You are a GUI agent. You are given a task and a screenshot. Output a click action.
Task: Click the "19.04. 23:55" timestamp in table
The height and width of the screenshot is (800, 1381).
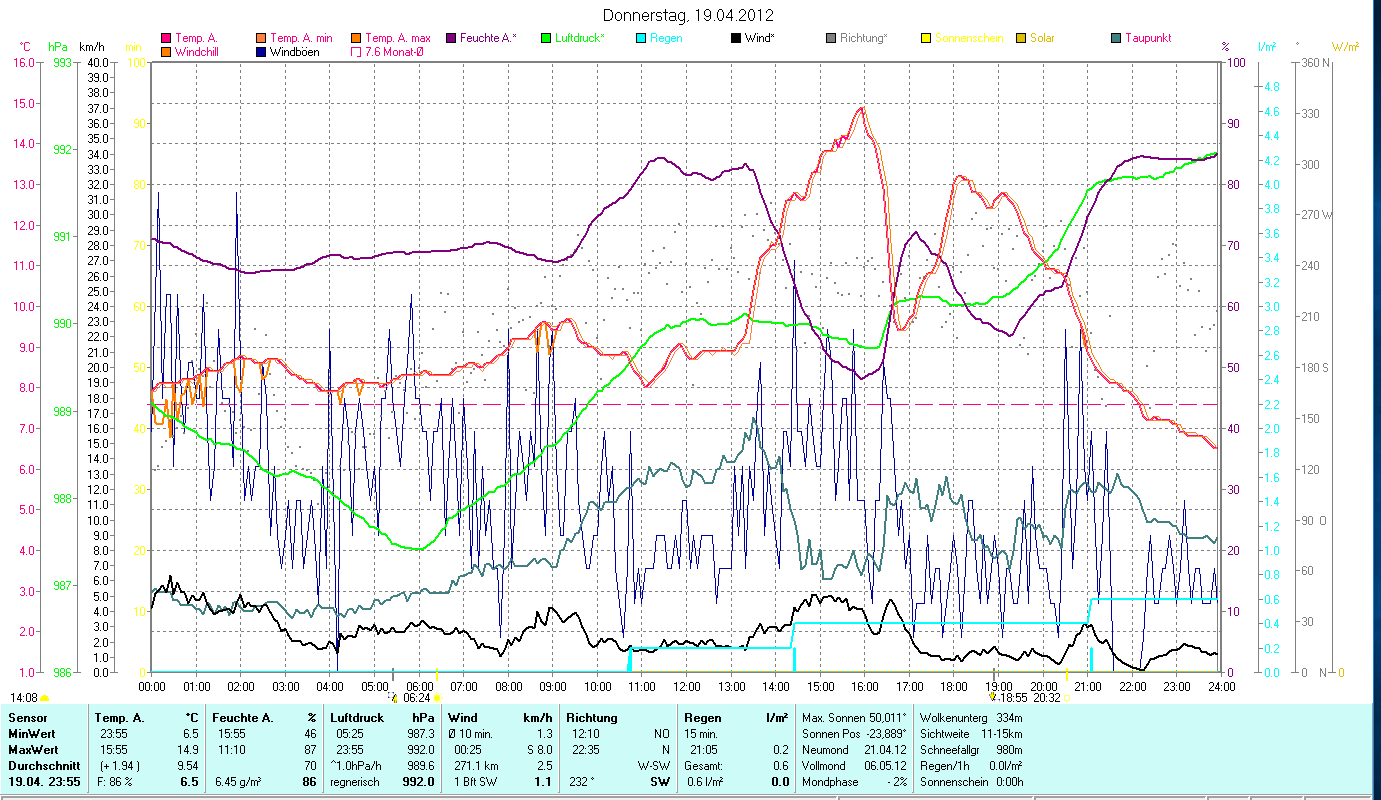point(43,782)
